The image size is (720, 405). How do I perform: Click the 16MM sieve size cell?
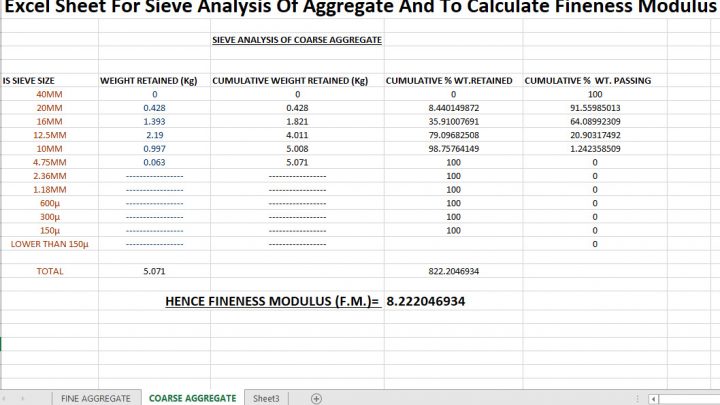tap(49, 122)
